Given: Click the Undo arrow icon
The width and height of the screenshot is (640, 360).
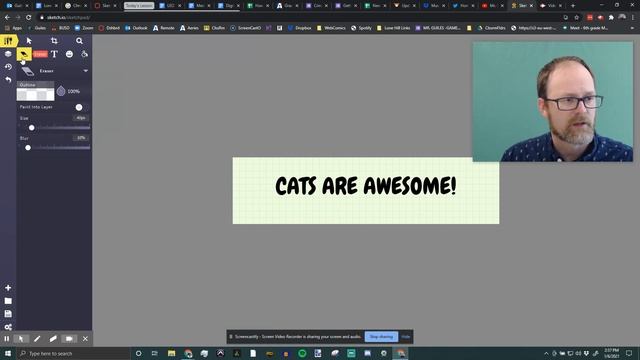Looking at the screenshot, I should click(x=8, y=80).
